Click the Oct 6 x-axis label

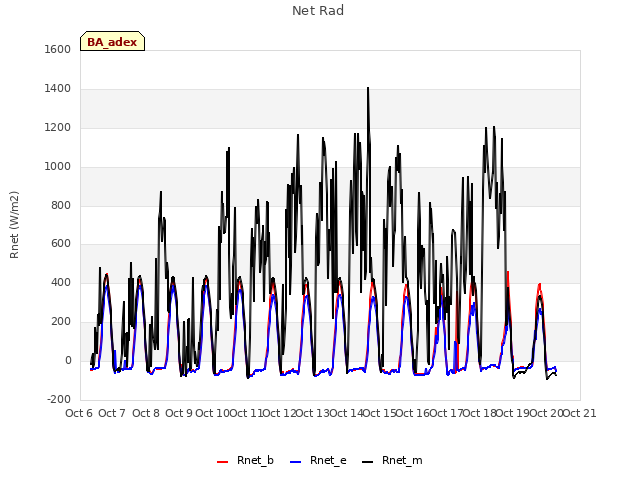pyautogui.click(x=79, y=413)
